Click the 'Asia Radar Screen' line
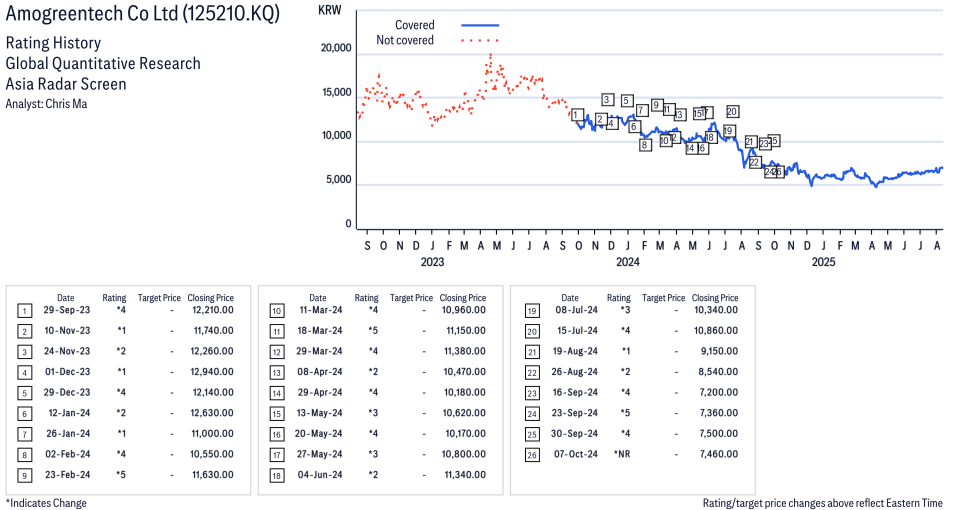 (x=66, y=84)
